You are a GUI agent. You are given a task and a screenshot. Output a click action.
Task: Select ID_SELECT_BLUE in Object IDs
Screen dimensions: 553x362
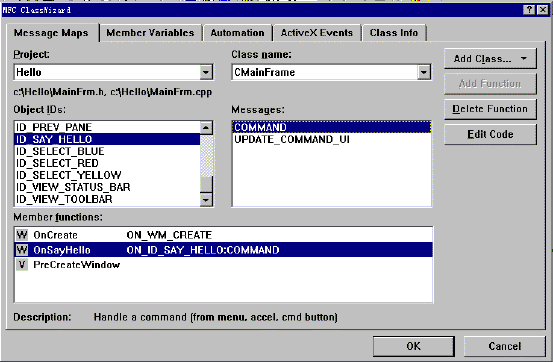(x=107, y=151)
